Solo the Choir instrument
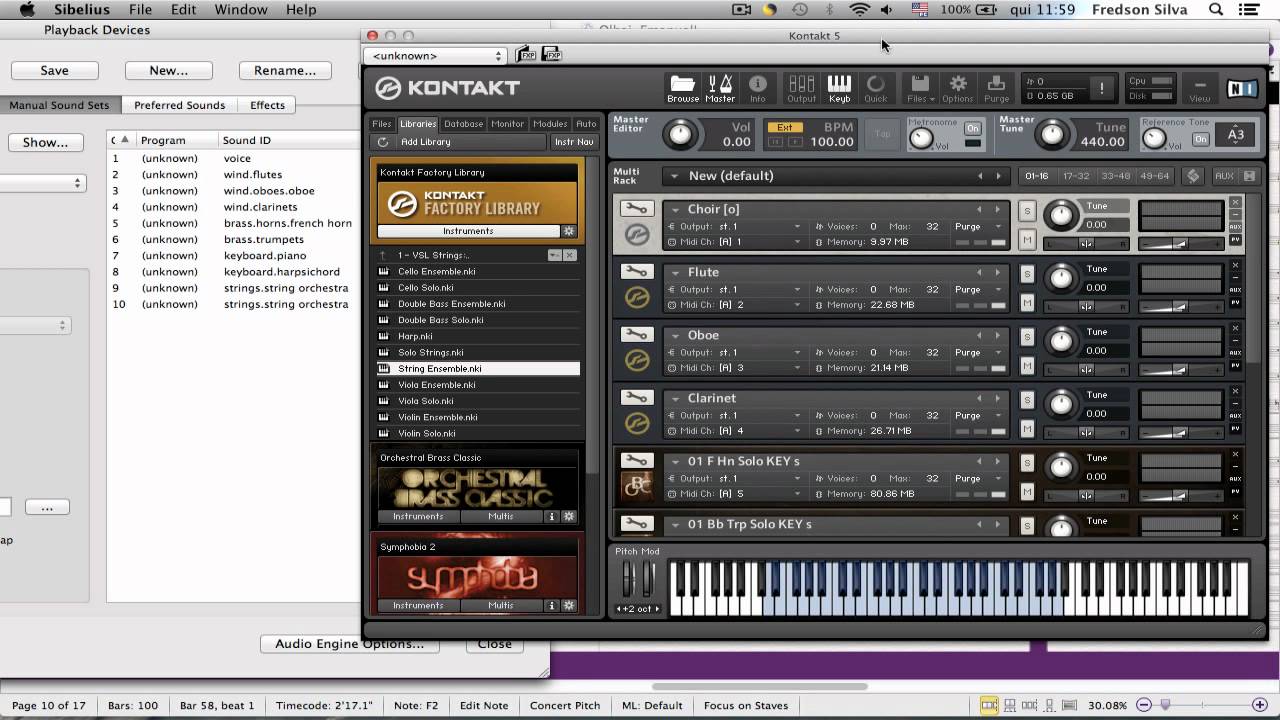 click(x=1026, y=211)
